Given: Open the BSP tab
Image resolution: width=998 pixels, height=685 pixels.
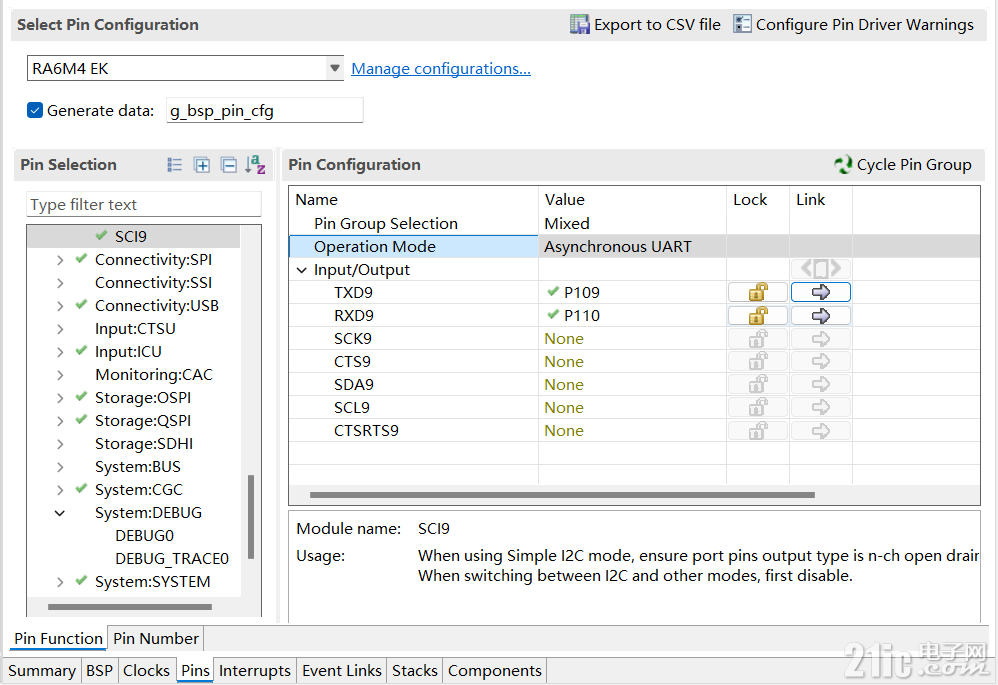Looking at the screenshot, I should tap(99, 670).
